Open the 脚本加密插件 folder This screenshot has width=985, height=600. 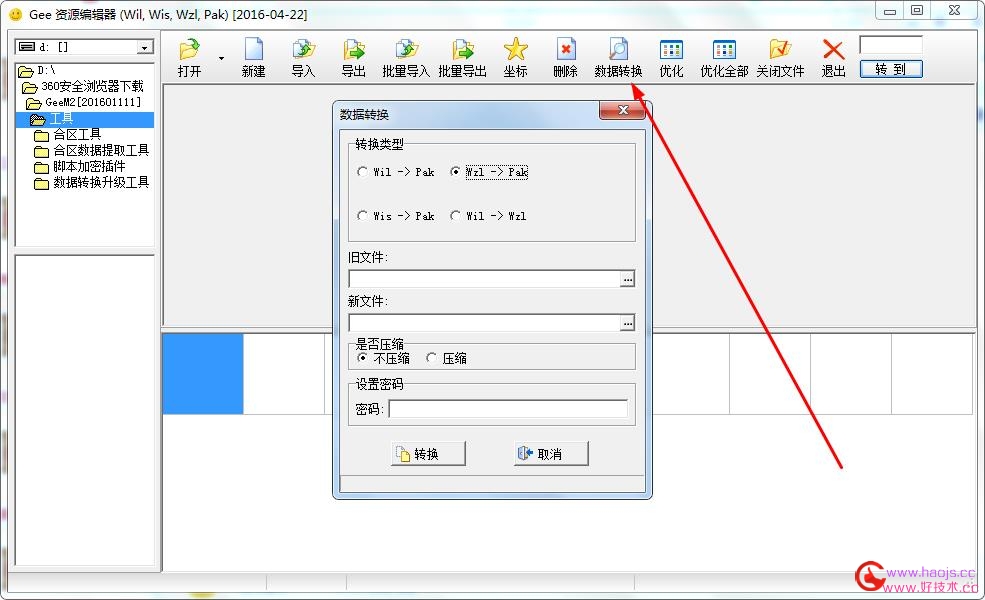click(x=80, y=166)
